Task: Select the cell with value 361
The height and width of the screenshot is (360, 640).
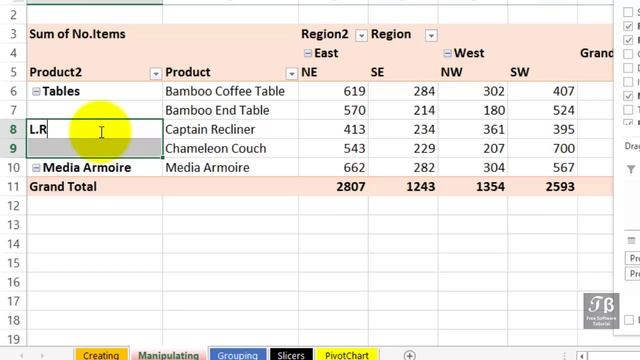Action: (x=473, y=129)
